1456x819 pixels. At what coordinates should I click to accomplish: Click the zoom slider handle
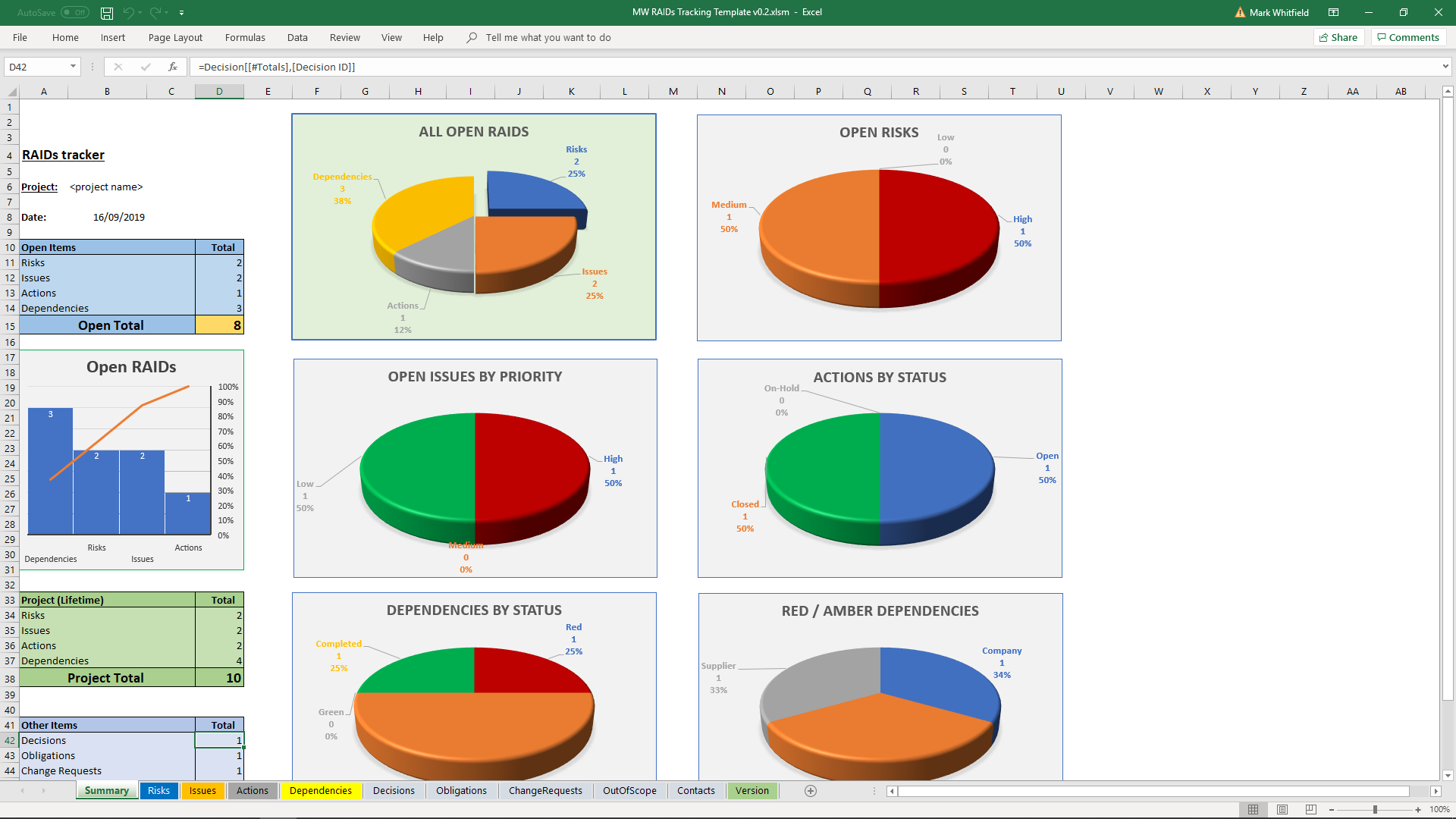click(x=1375, y=809)
